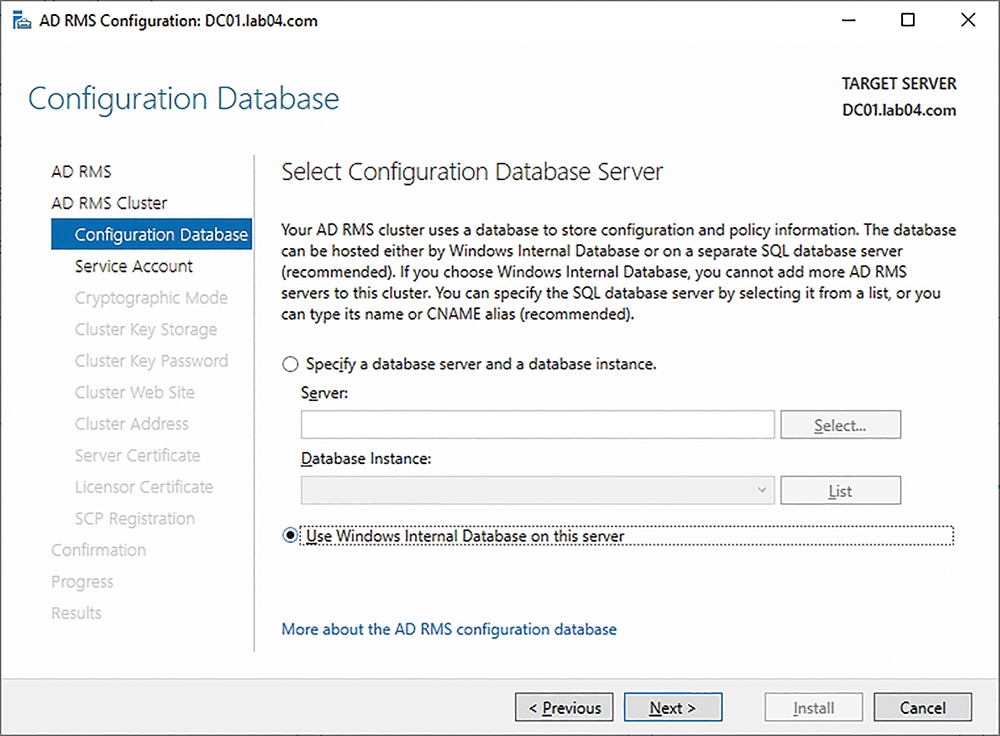Image resolution: width=1000 pixels, height=736 pixels.
Task: Select Progress step in sidebar
Action: [x=82, y=582]
